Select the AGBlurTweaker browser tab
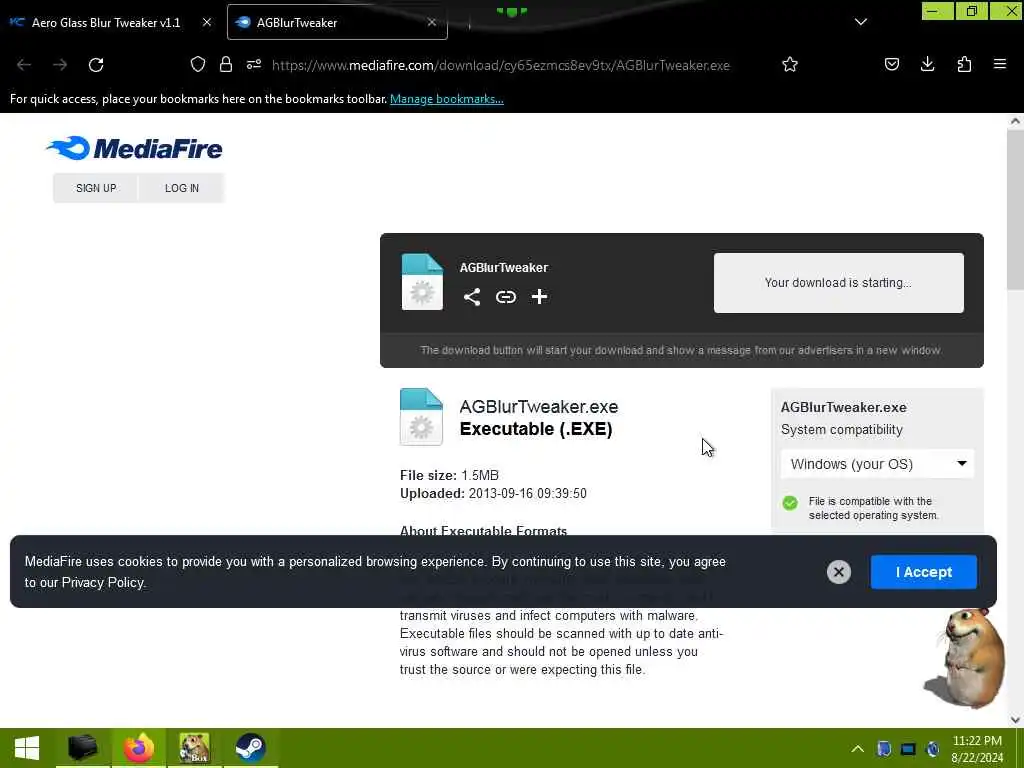This screenshot has height=768, width=1024. pos(337,22)
